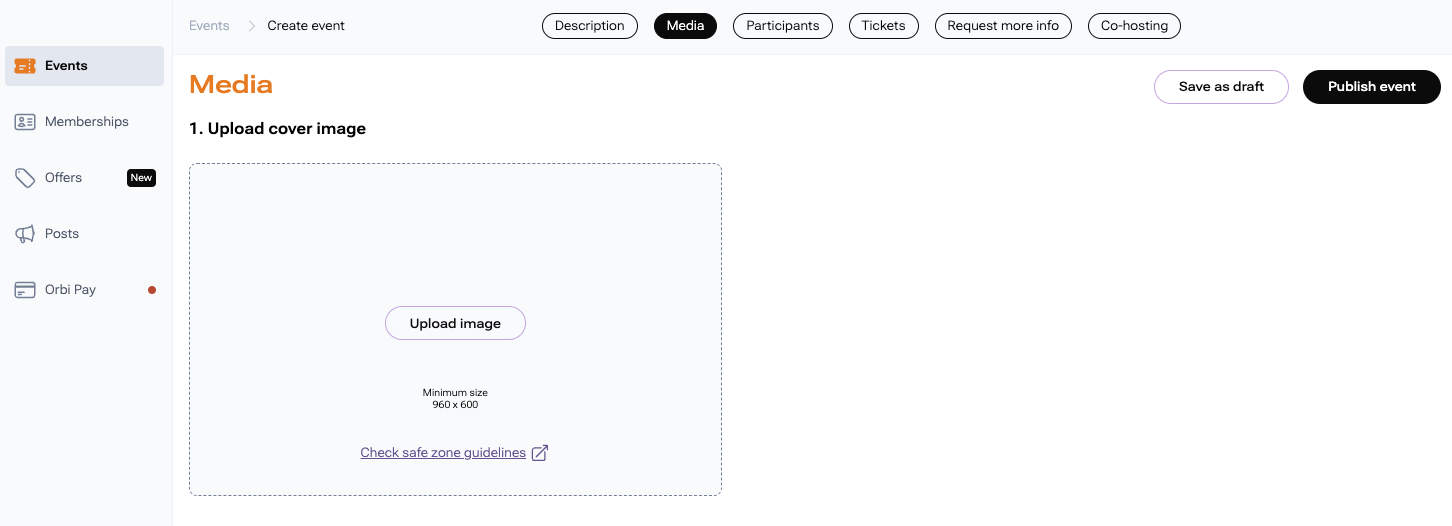Click the Posts megaphone icon
The width and height of the screenshot is (1452, 526).
coord(25,234)
